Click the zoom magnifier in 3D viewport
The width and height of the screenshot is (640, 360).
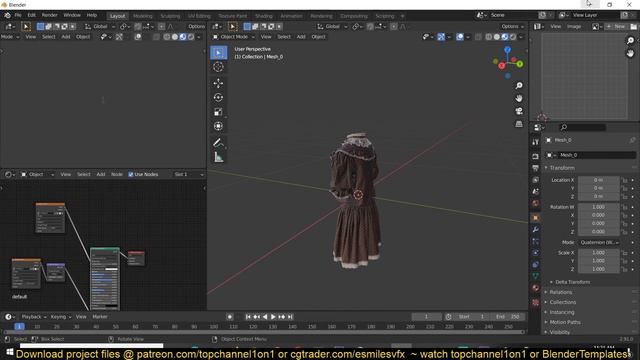tap(519, 86)
